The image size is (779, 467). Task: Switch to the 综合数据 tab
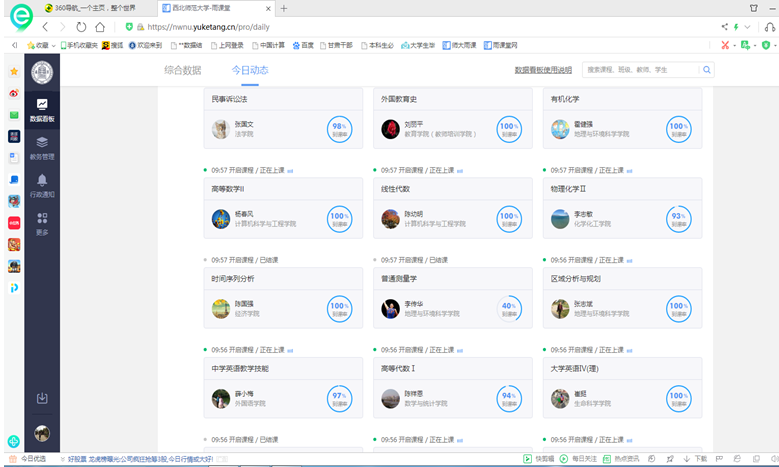[182, 70]
